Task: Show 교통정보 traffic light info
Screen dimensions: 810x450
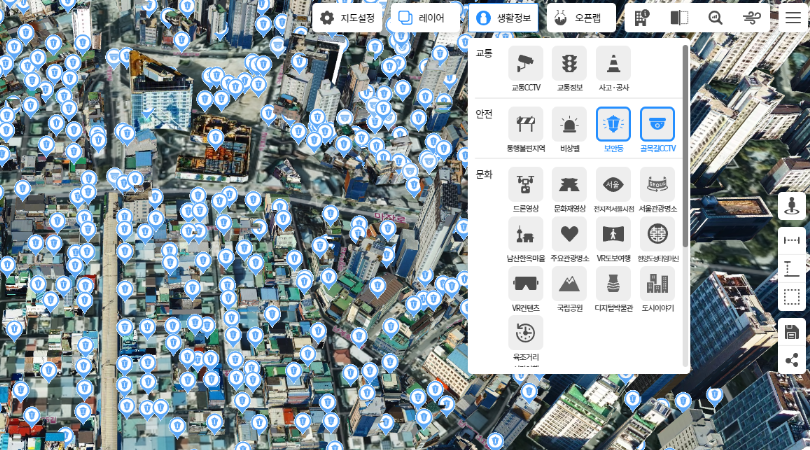Action: coord(570,64)
